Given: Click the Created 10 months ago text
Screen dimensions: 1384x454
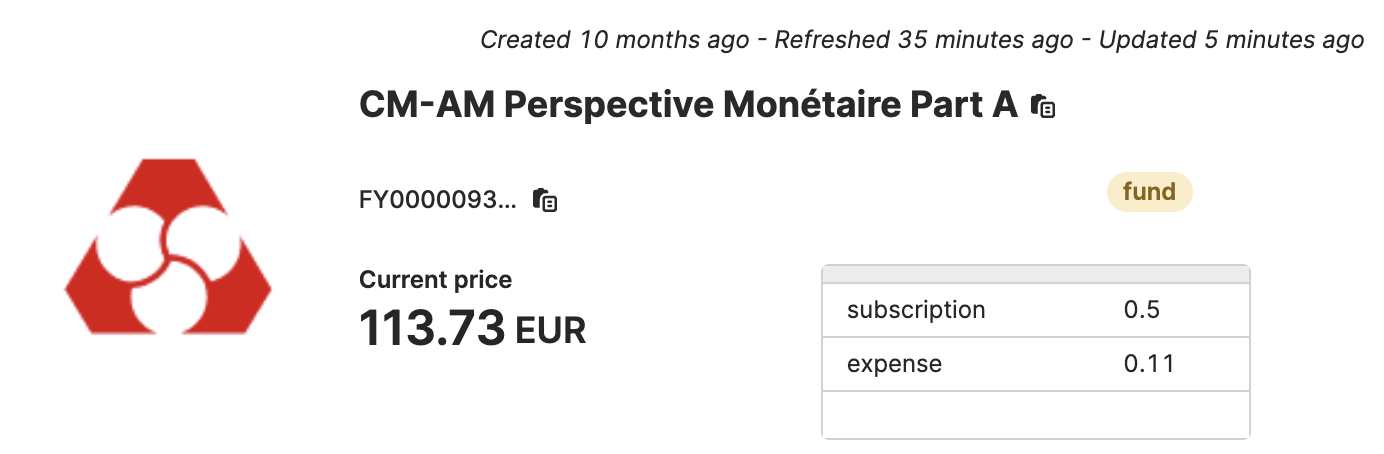Looking at the screenshot, I should [x=614, y=40].
